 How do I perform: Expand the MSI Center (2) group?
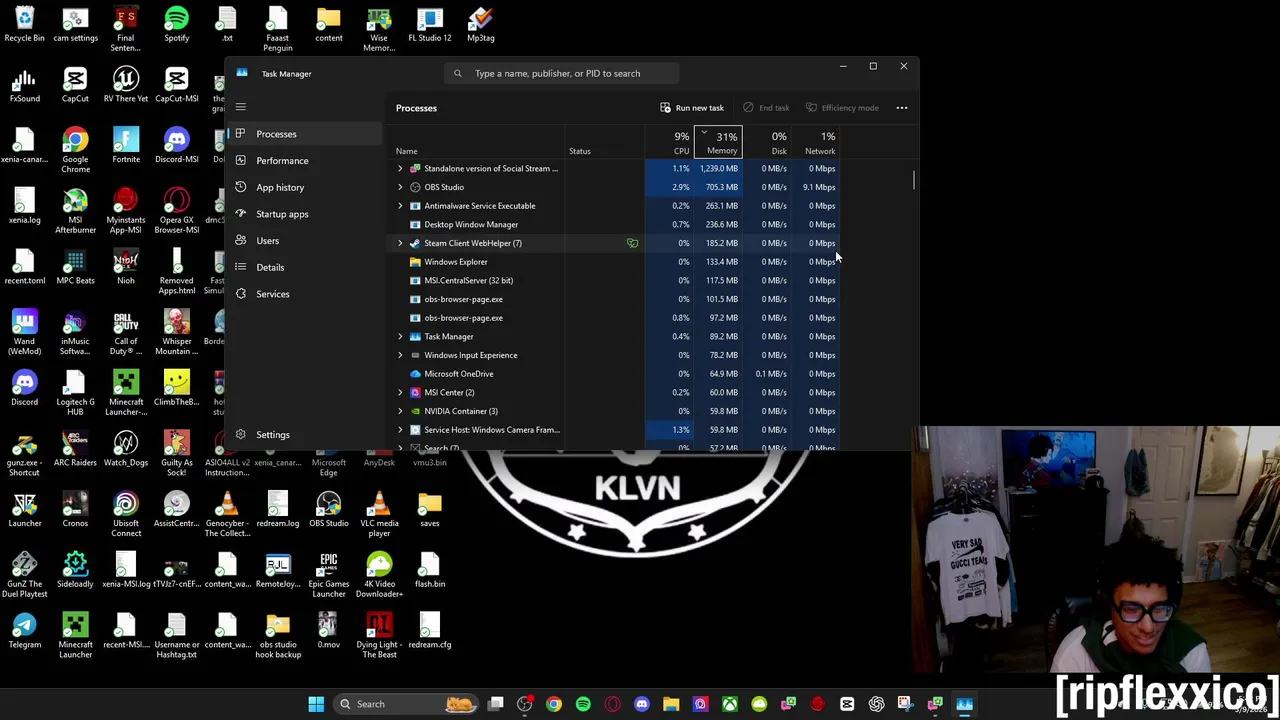point(400,392)
